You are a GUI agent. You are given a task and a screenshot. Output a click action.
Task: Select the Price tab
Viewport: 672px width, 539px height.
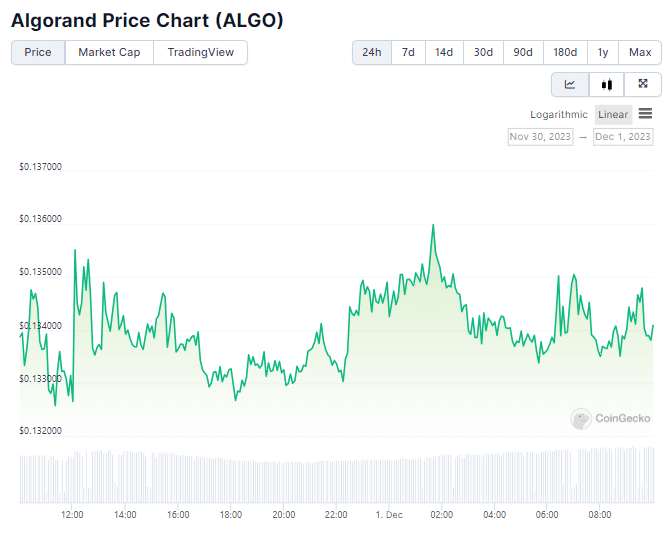(x=38, y=52)
